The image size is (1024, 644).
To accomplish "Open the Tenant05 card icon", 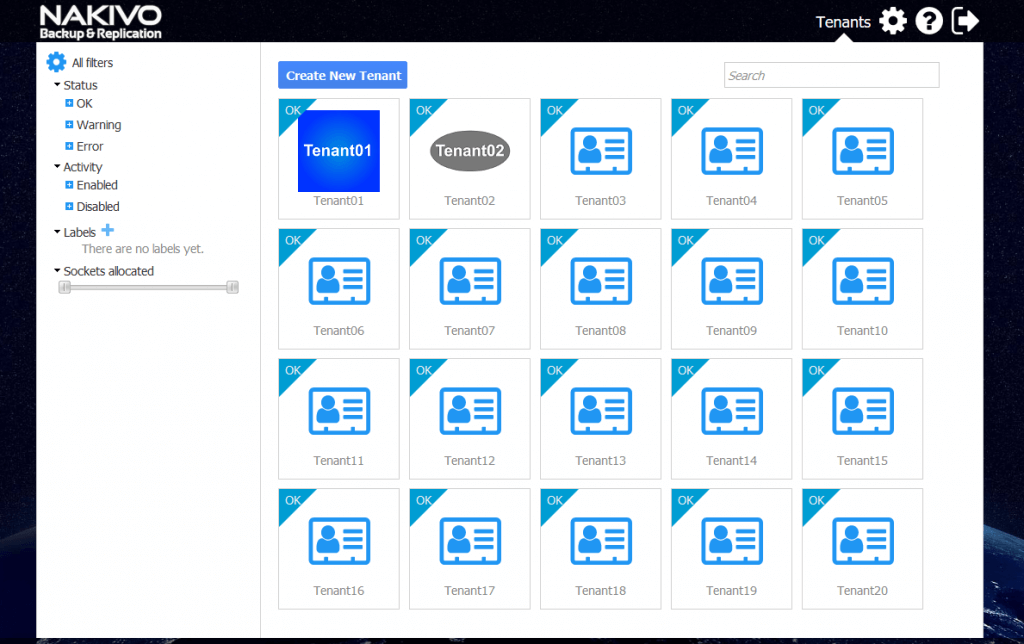I will click(863, 151).
